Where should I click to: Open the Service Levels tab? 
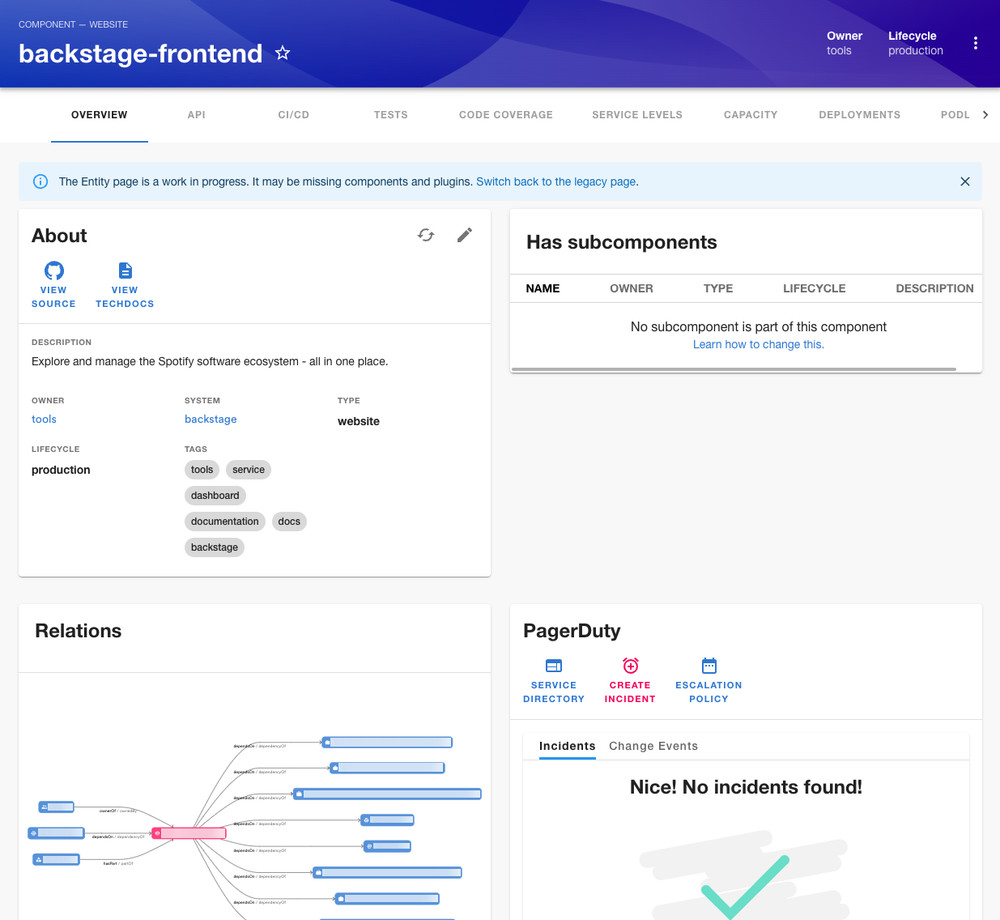(637, 115)
